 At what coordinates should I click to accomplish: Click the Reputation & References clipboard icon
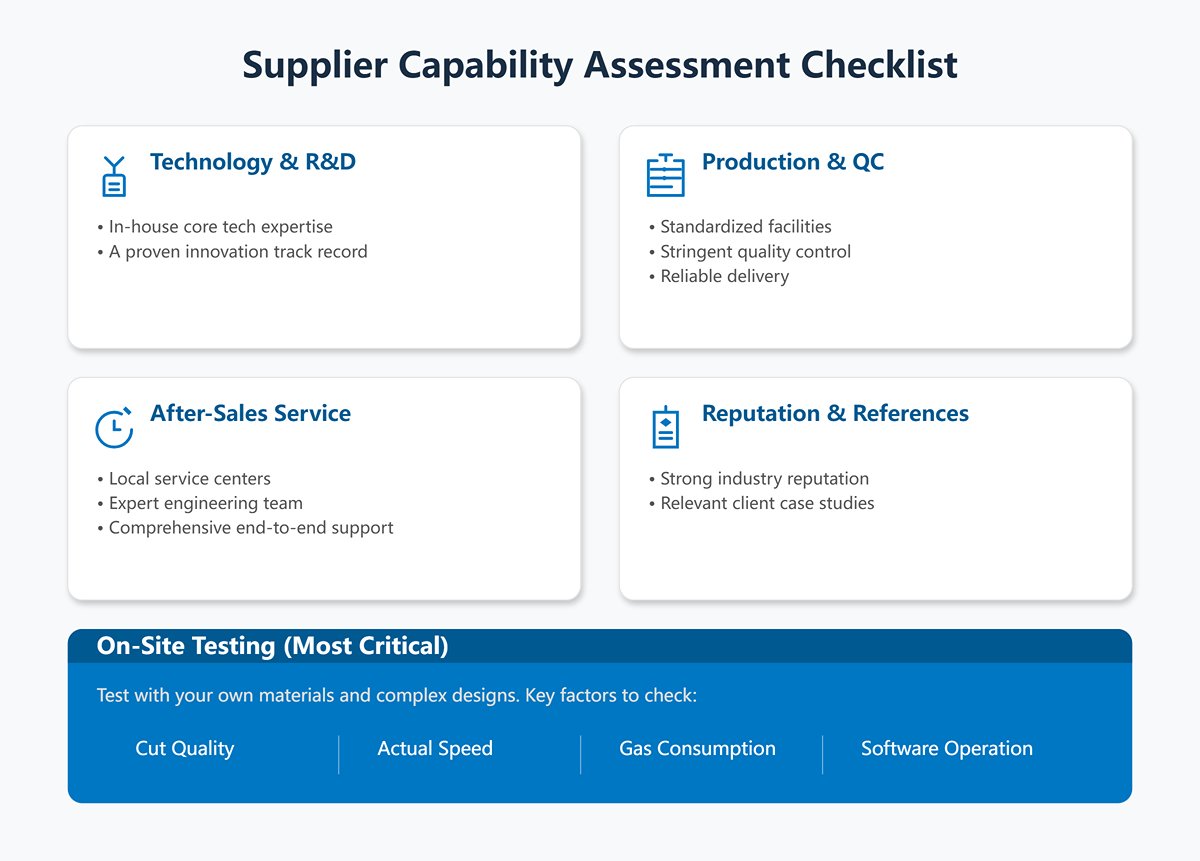(665, 428)
